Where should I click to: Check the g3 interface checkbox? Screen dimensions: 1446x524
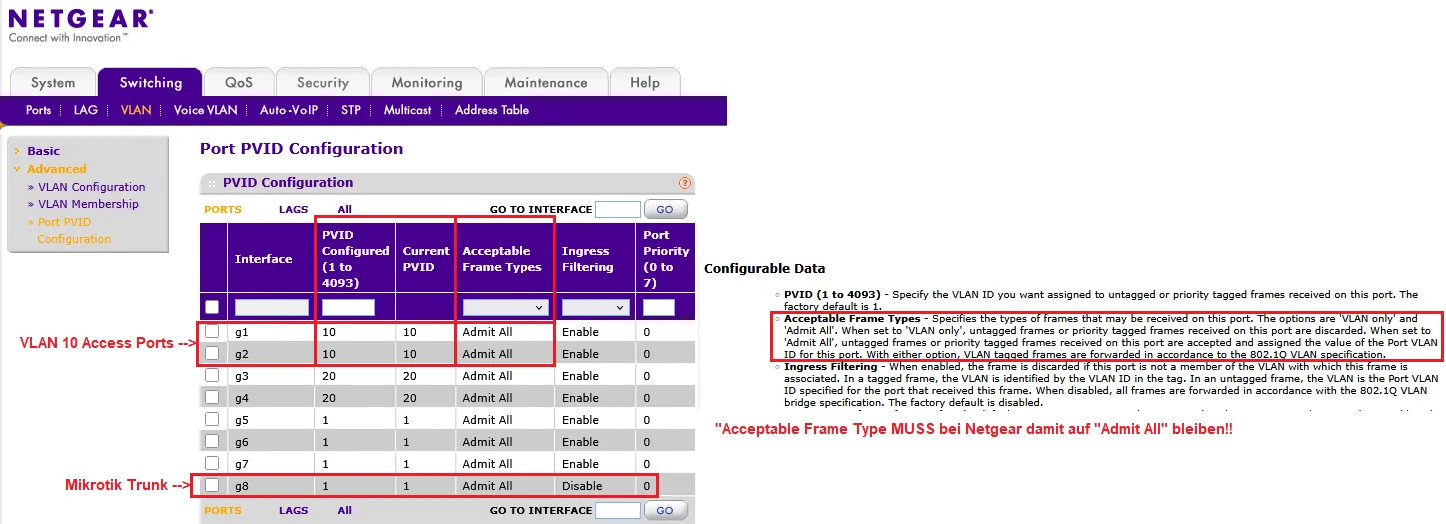click(x=212, y=375)
